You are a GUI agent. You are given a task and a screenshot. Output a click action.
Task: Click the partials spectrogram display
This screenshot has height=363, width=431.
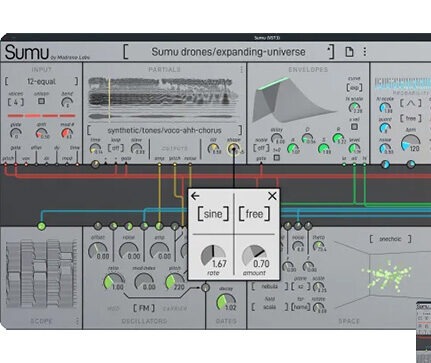164,99
